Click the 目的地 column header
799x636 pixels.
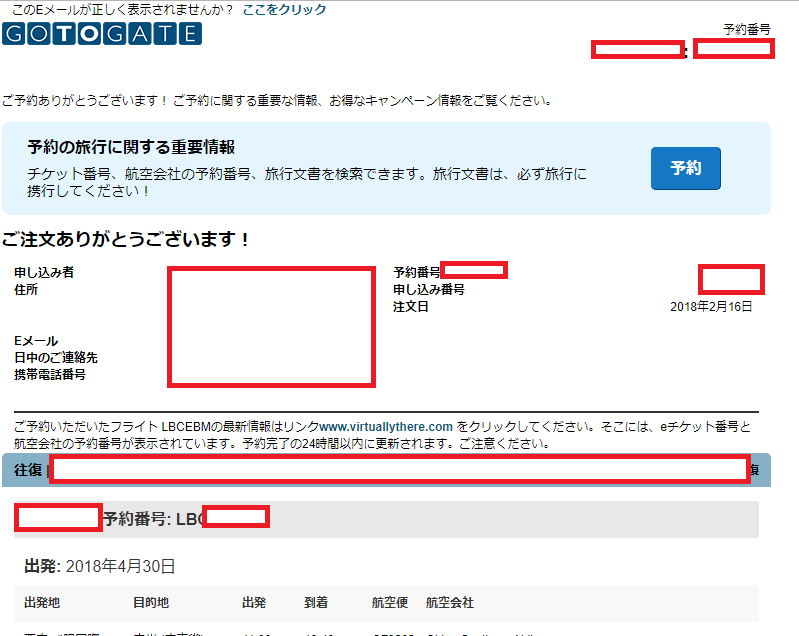(x=152, y=603)
